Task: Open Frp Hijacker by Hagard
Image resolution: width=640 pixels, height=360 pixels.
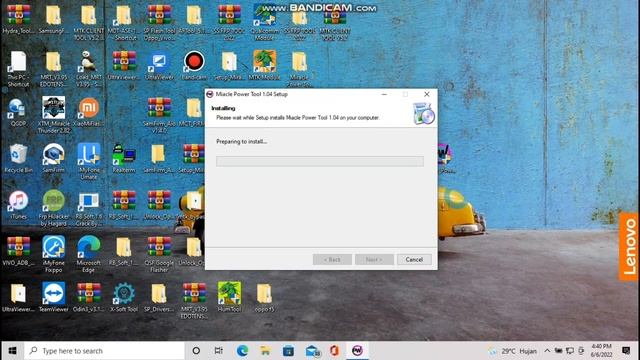Action: coord(53,208)
